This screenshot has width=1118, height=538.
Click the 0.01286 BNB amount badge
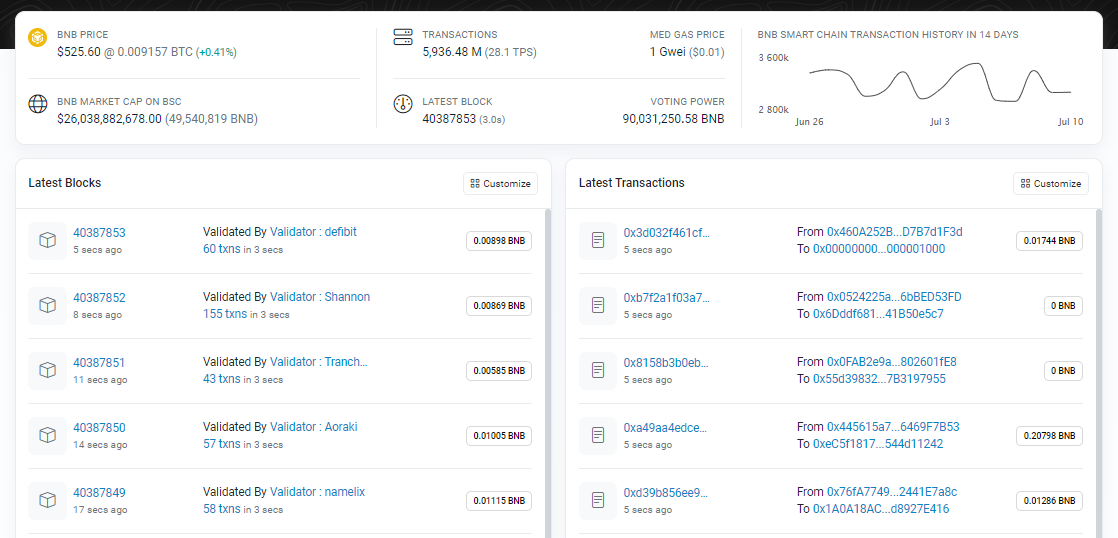(x=1050, y=500)
